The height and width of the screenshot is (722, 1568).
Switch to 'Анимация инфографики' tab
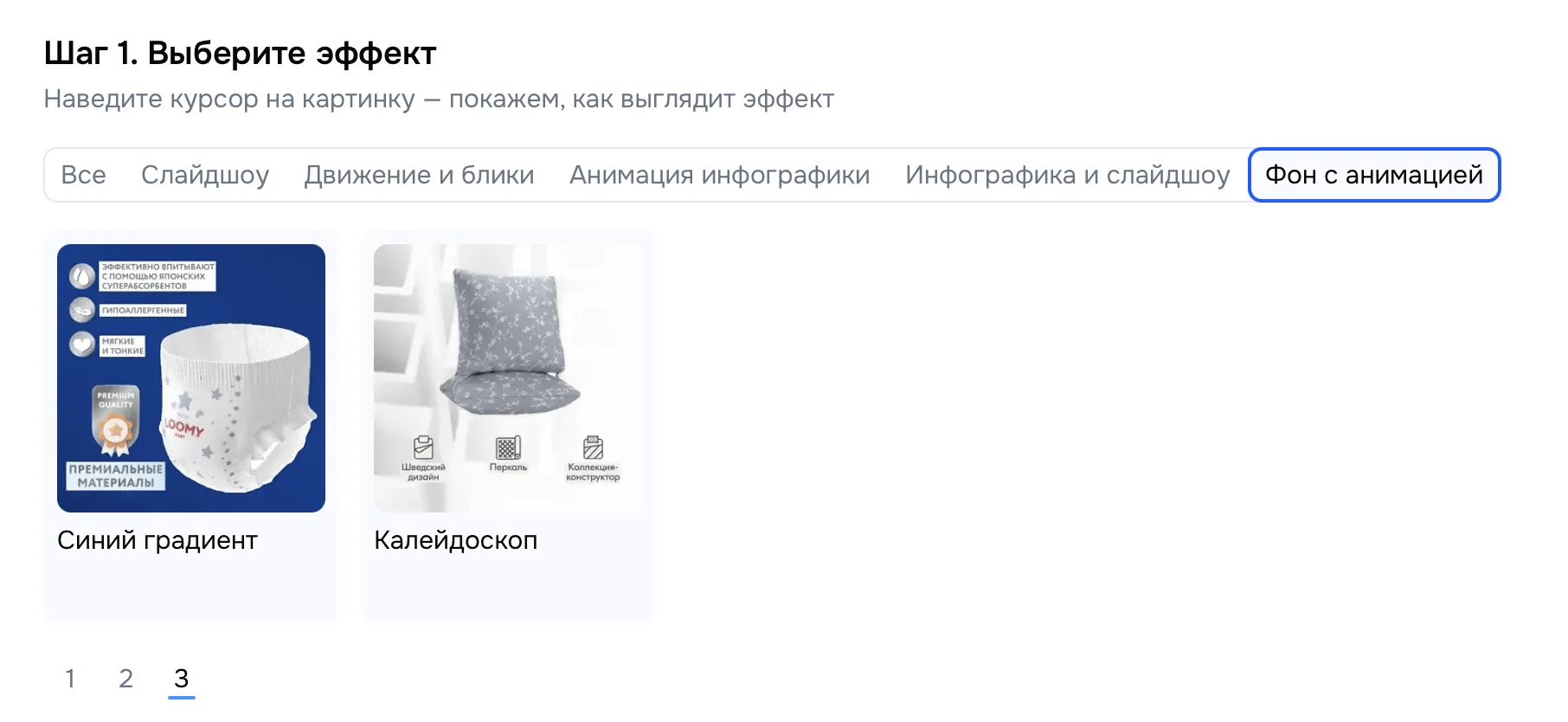click(720, 175)
